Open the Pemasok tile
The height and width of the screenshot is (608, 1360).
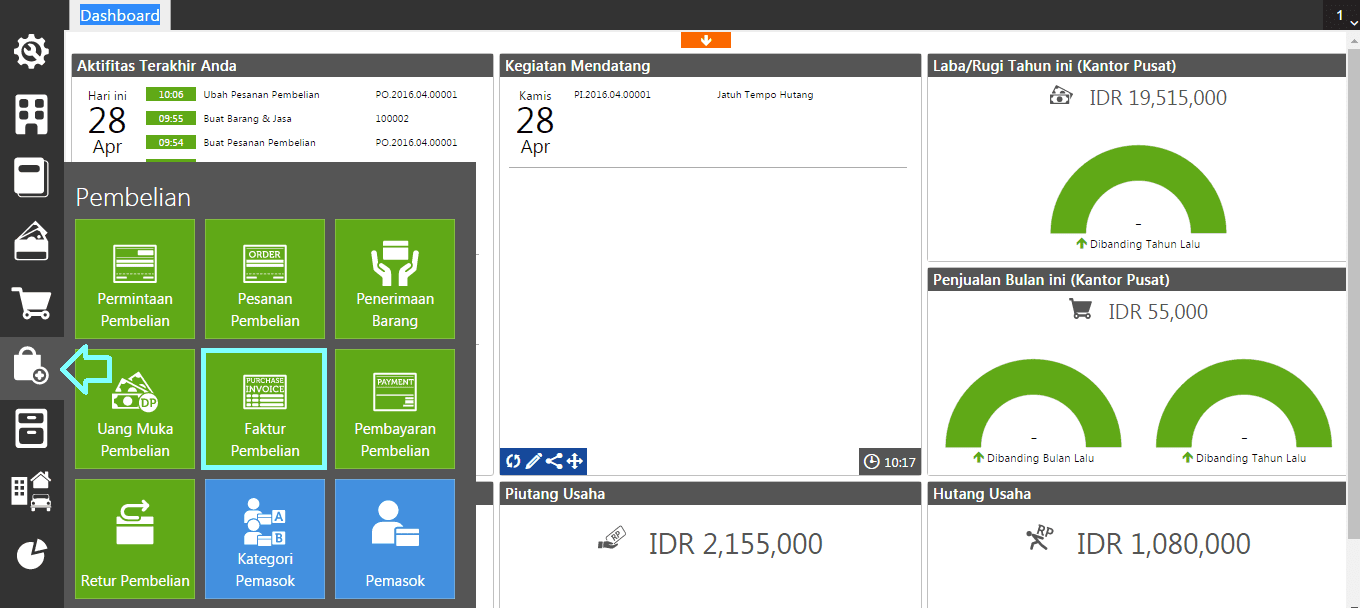click(x=394, y=539)
